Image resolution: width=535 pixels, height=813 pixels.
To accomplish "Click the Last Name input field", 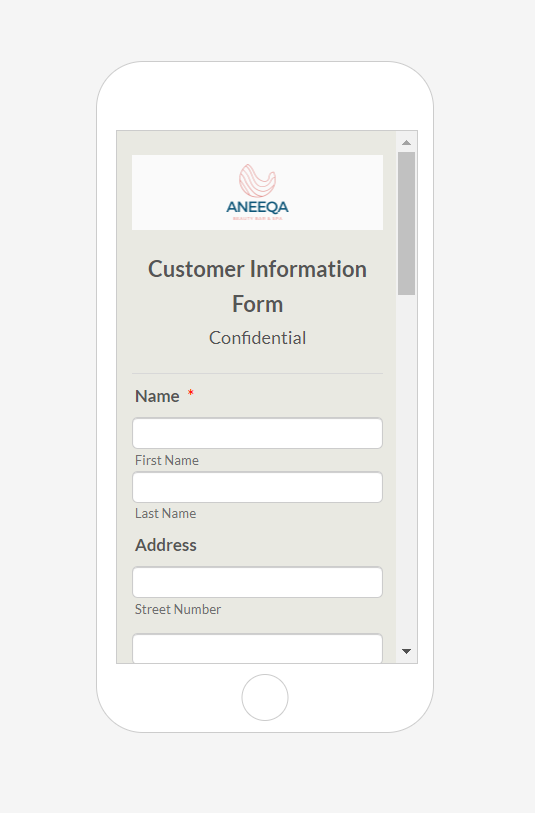I will tap(257, 487).
